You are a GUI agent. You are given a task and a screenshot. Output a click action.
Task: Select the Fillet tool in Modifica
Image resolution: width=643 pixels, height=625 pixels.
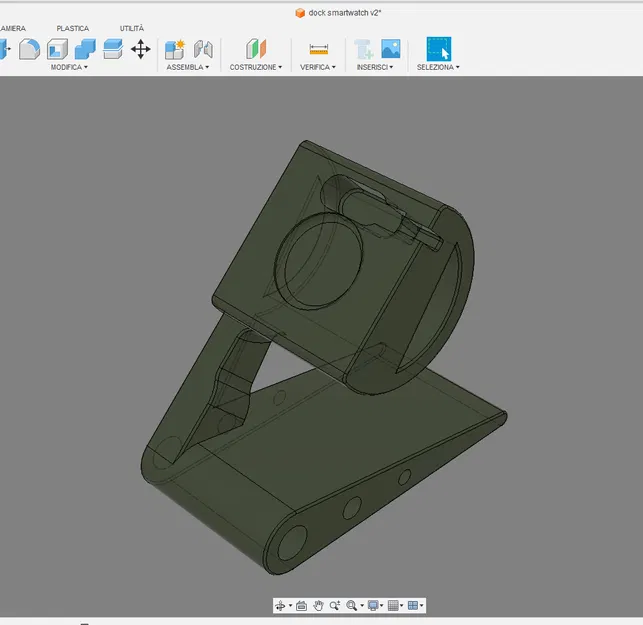[x=30, y=48]
